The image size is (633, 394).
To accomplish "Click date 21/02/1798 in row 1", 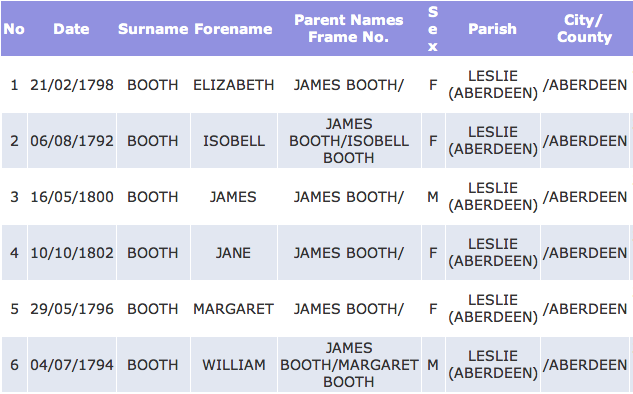I will tap(72, 85).
